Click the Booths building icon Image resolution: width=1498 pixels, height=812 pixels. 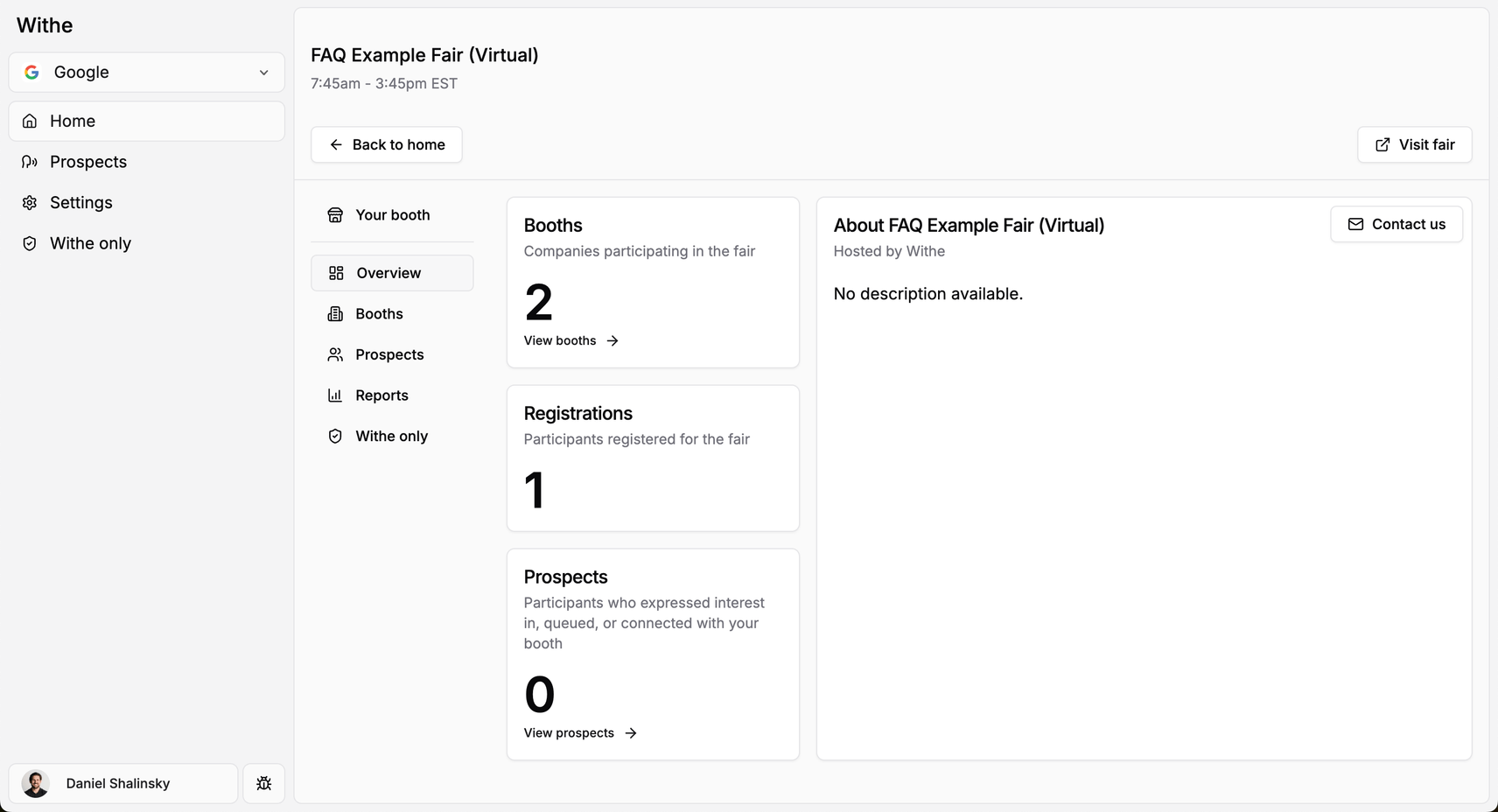click(x=335, y=314)
